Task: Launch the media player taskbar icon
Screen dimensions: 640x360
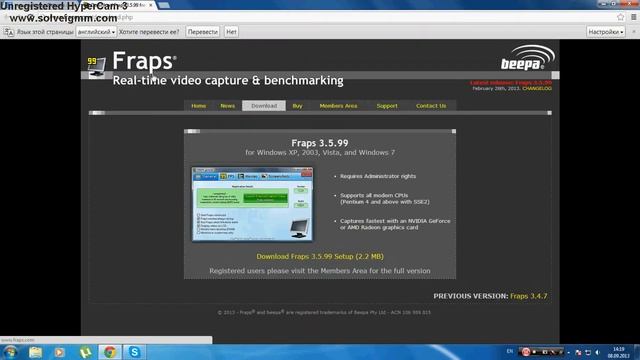Action: click(x=60, y=352)
